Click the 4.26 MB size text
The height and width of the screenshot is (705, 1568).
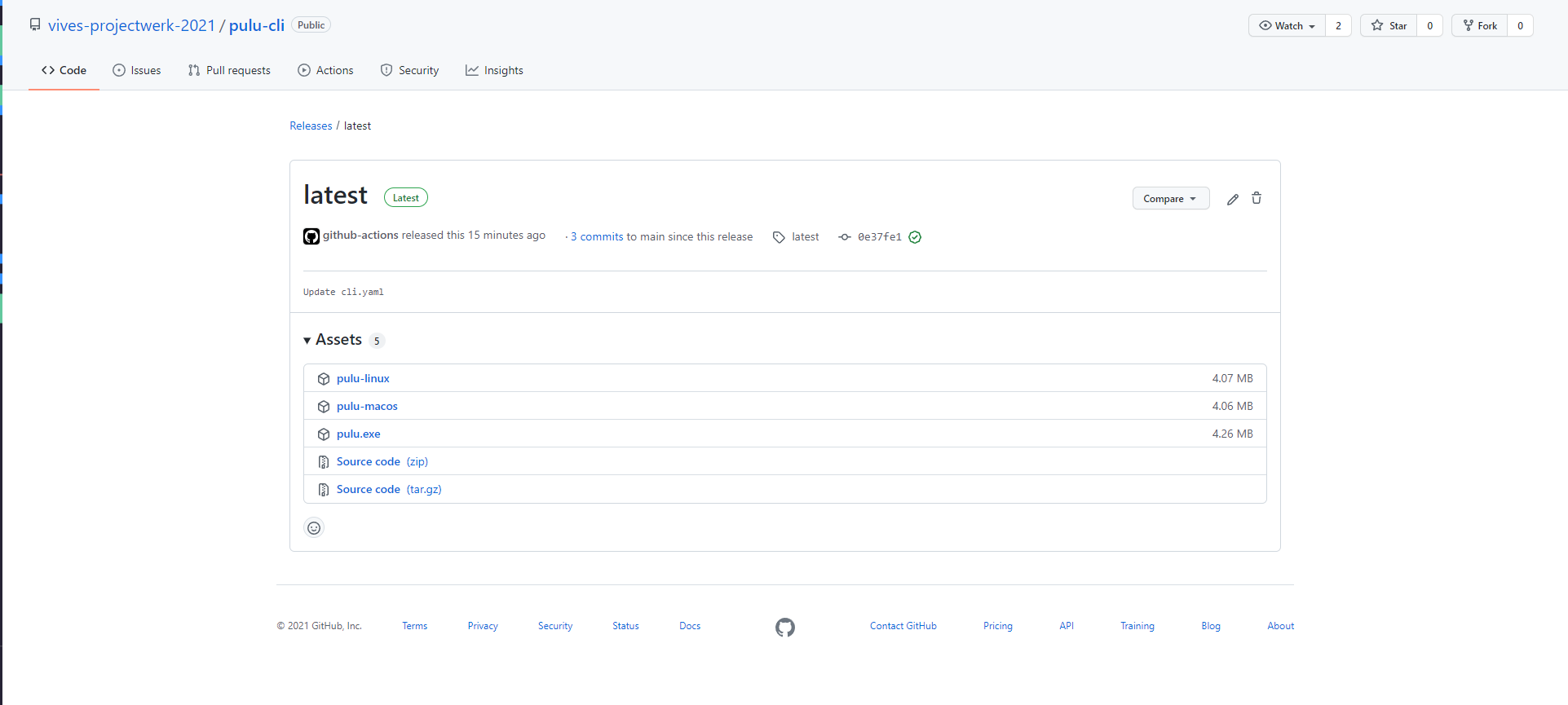point(1232,434)
